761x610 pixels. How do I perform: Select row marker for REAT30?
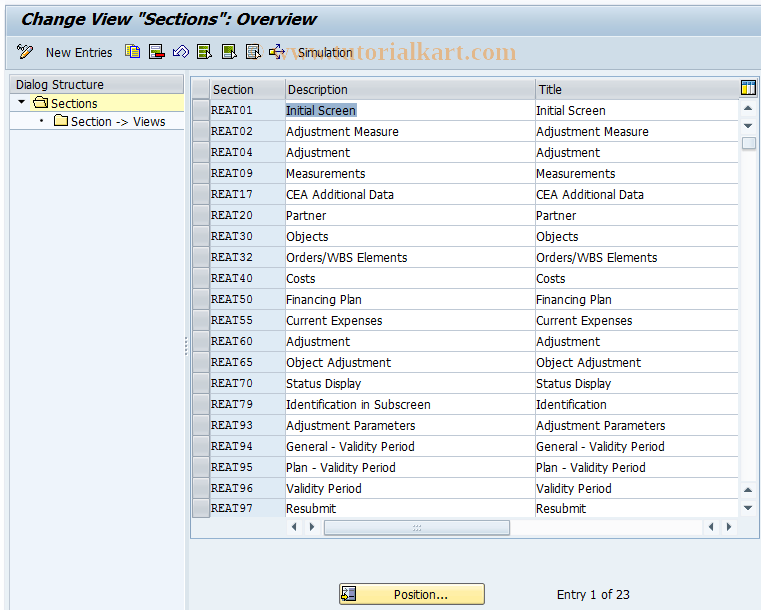coord(200,236)
